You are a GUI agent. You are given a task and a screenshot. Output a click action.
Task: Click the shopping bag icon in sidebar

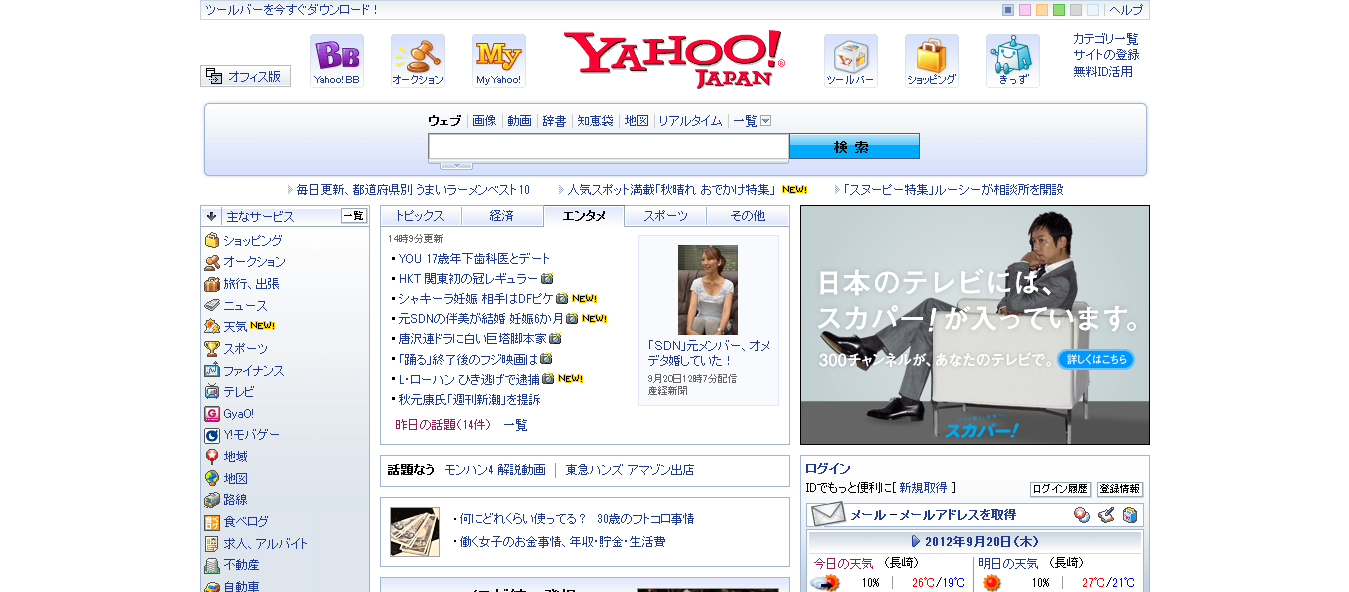click(212, 240)
